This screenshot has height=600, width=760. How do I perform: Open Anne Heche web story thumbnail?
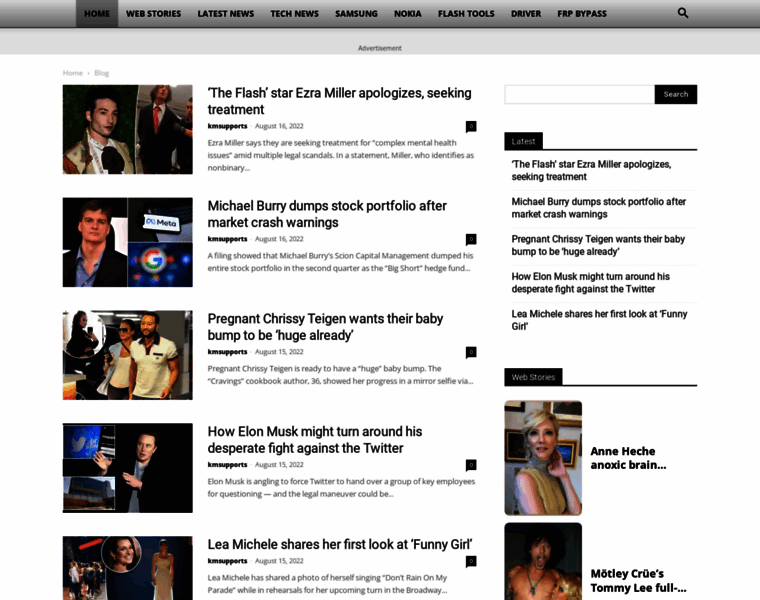pyautogui.click(x=543, y=458)
